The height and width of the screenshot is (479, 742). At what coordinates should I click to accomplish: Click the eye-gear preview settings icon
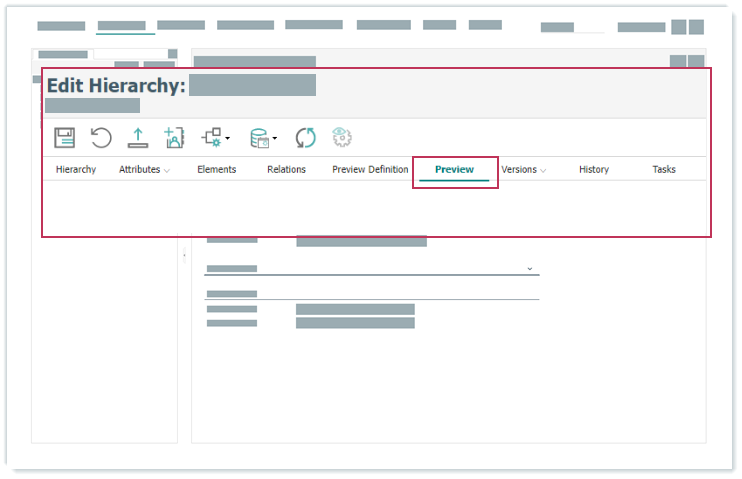click(x=342, y=138)
